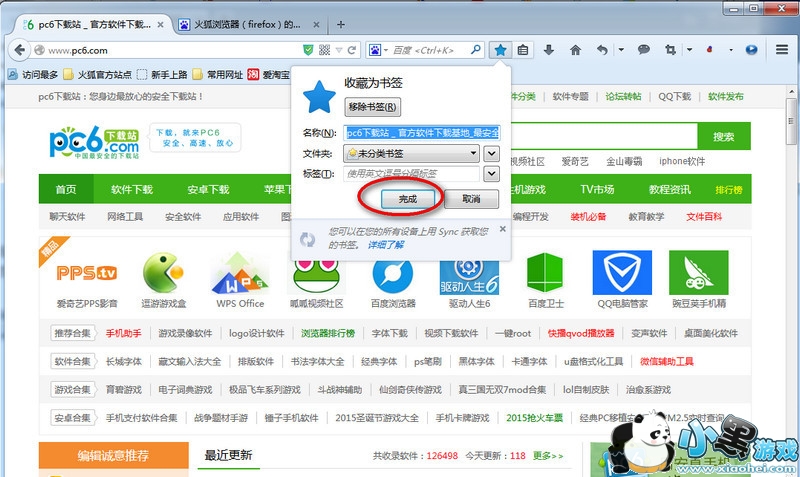This screenshot has width=800, height=477.
Task: Click the 更多>> link in 最近更新
Action: point(548,456)
